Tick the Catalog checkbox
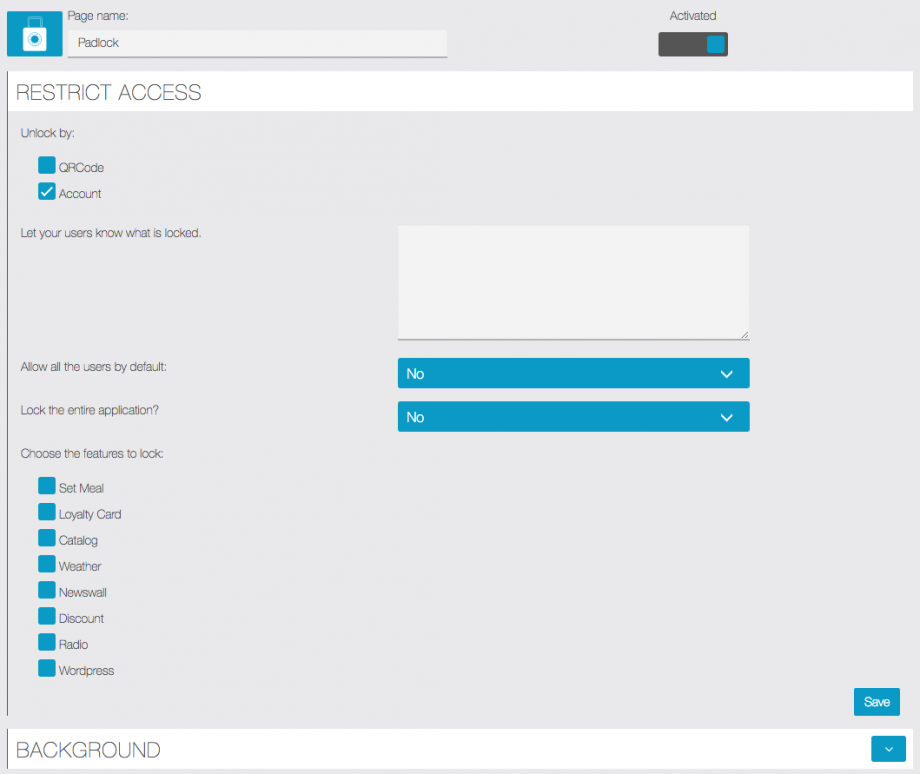Viewport: 920px width, 774px height. (x=47, y=538)
